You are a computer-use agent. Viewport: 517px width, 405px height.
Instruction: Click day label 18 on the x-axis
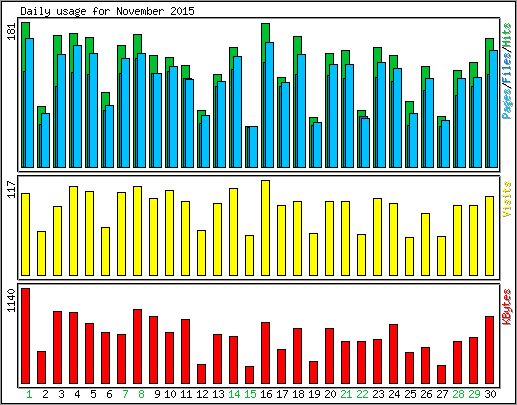298,394
